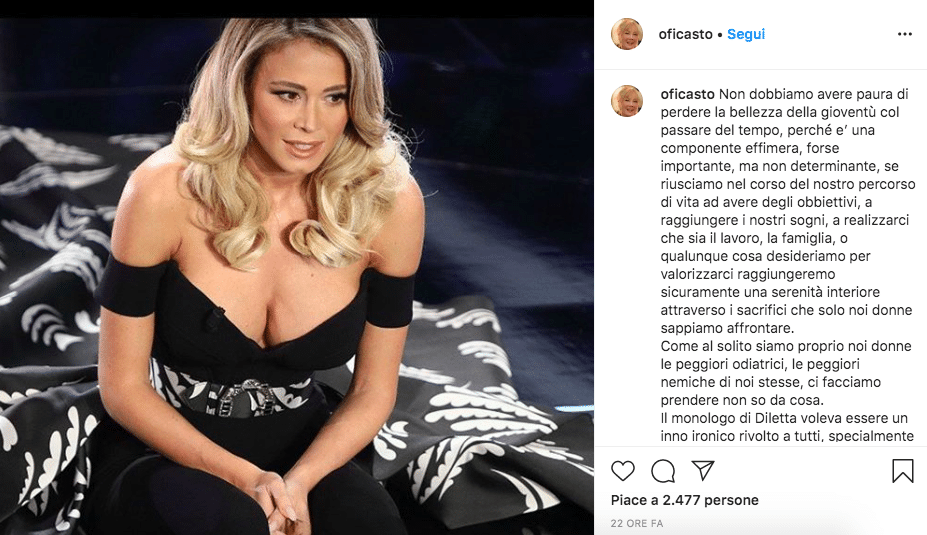This screenshot has width=927, height=535.
Task: Share the post using the paper plane icon
Action: [x=703, y=471]
